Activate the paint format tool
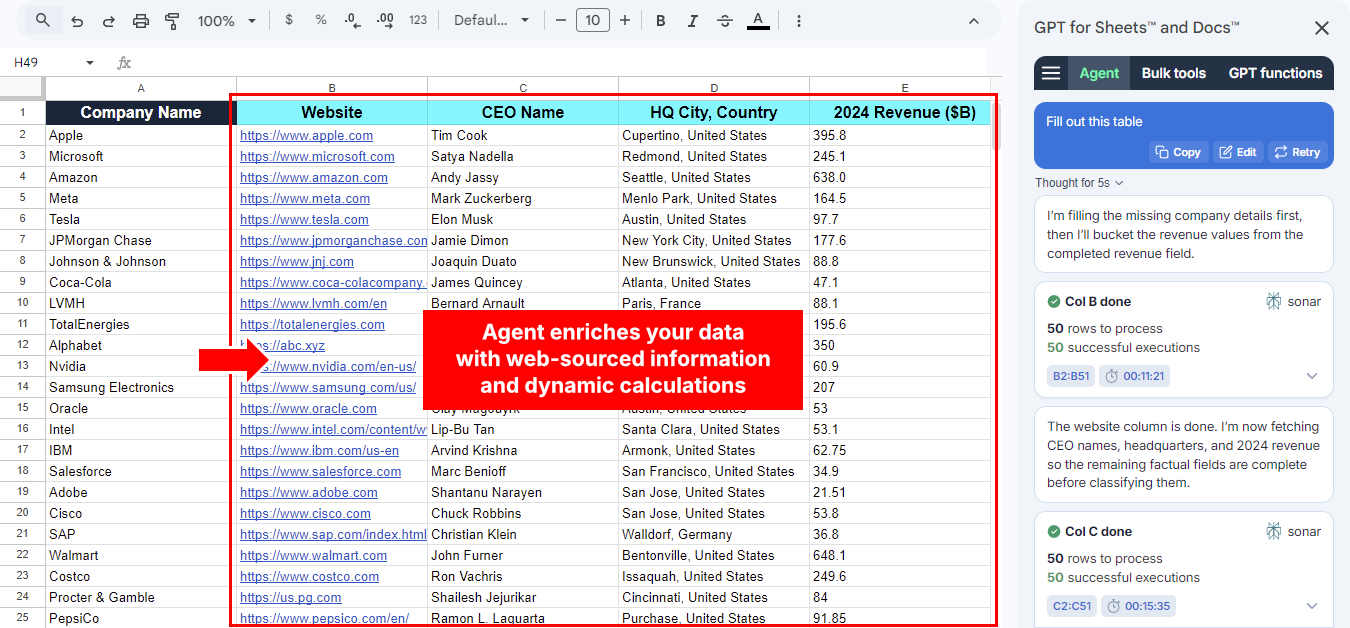 coord(171,19)
